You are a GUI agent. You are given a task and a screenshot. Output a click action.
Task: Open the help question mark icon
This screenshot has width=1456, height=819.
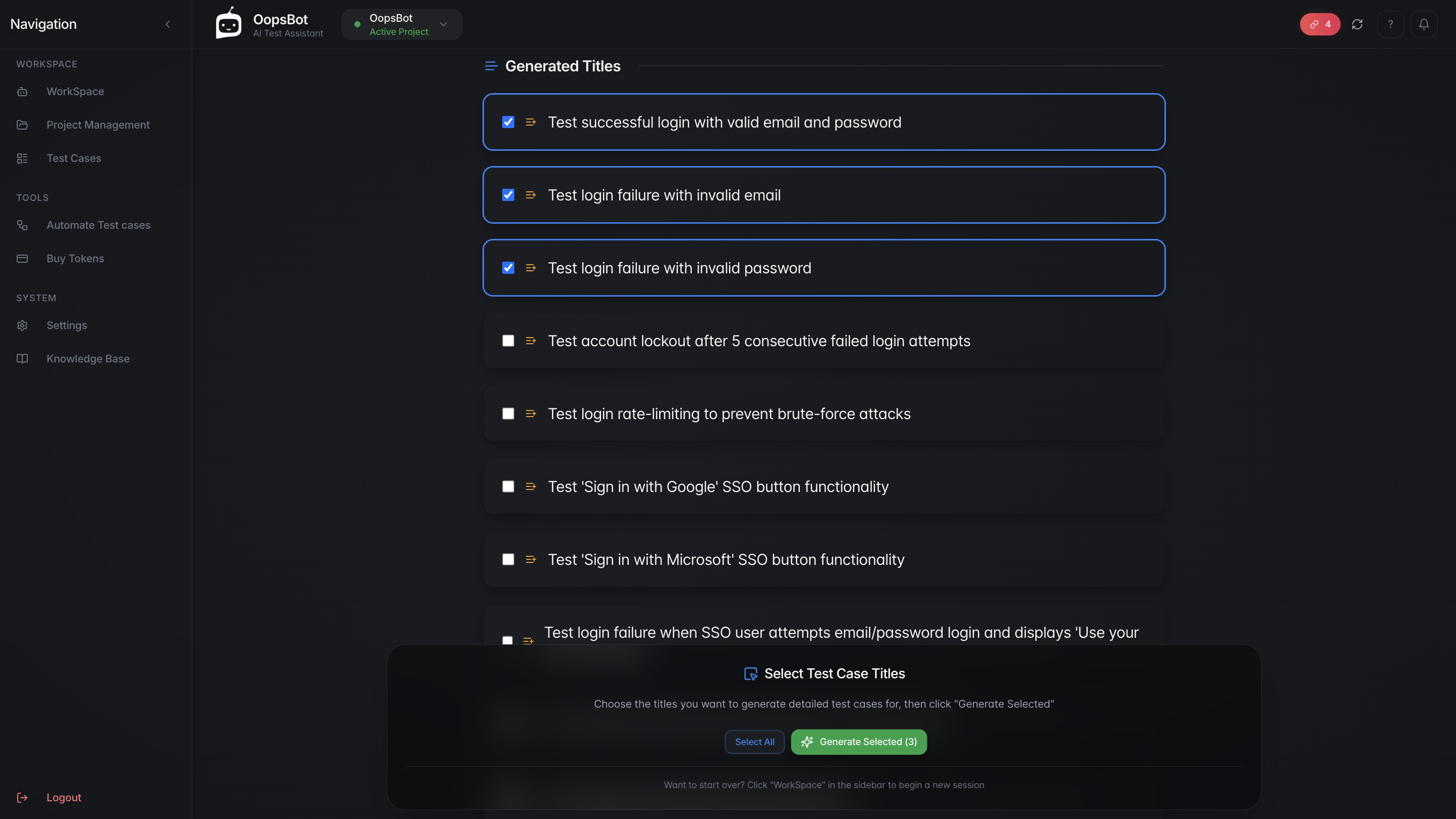click(x=1390, y=24)
